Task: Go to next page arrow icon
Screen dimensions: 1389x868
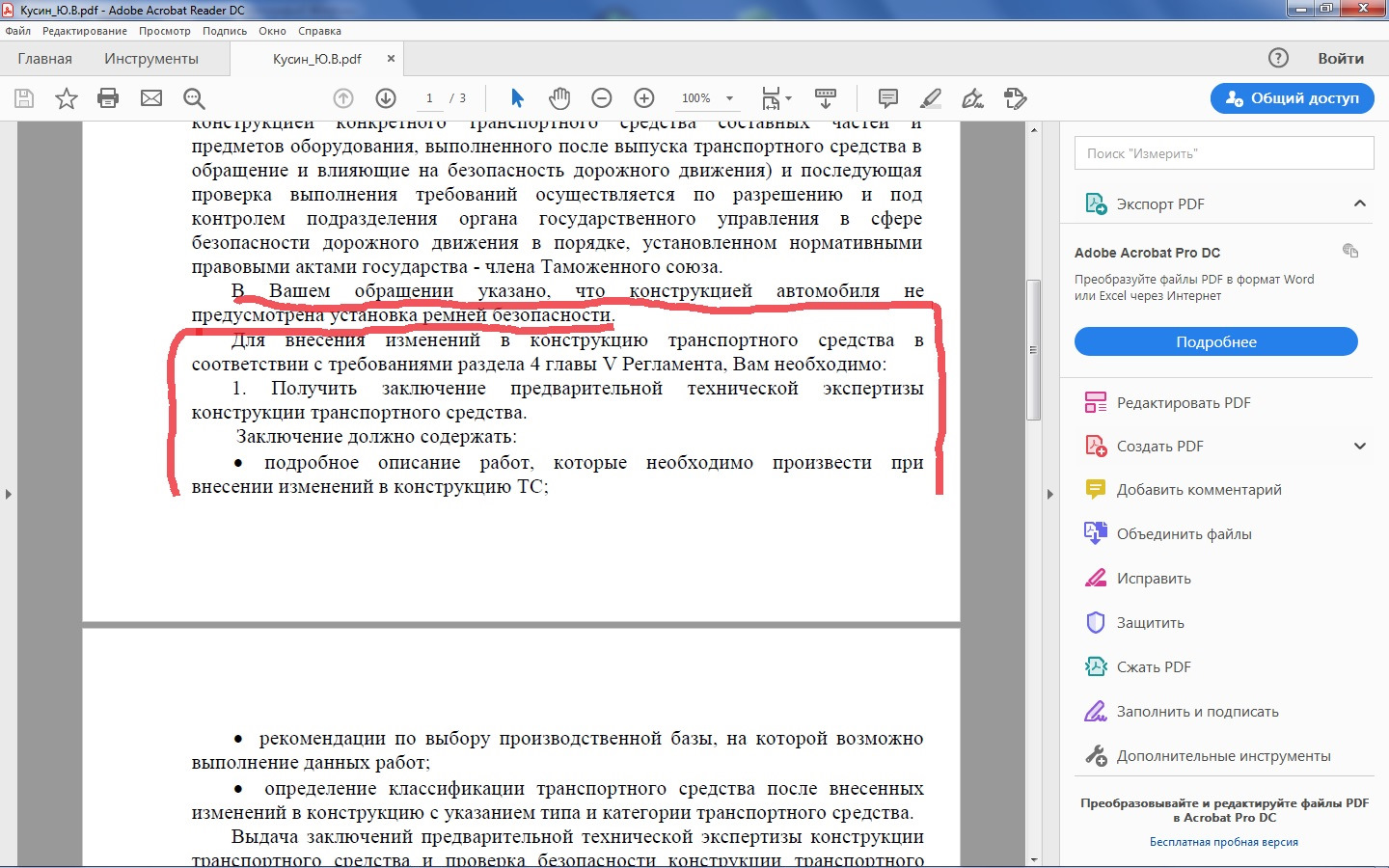Action: click(386, 98)
